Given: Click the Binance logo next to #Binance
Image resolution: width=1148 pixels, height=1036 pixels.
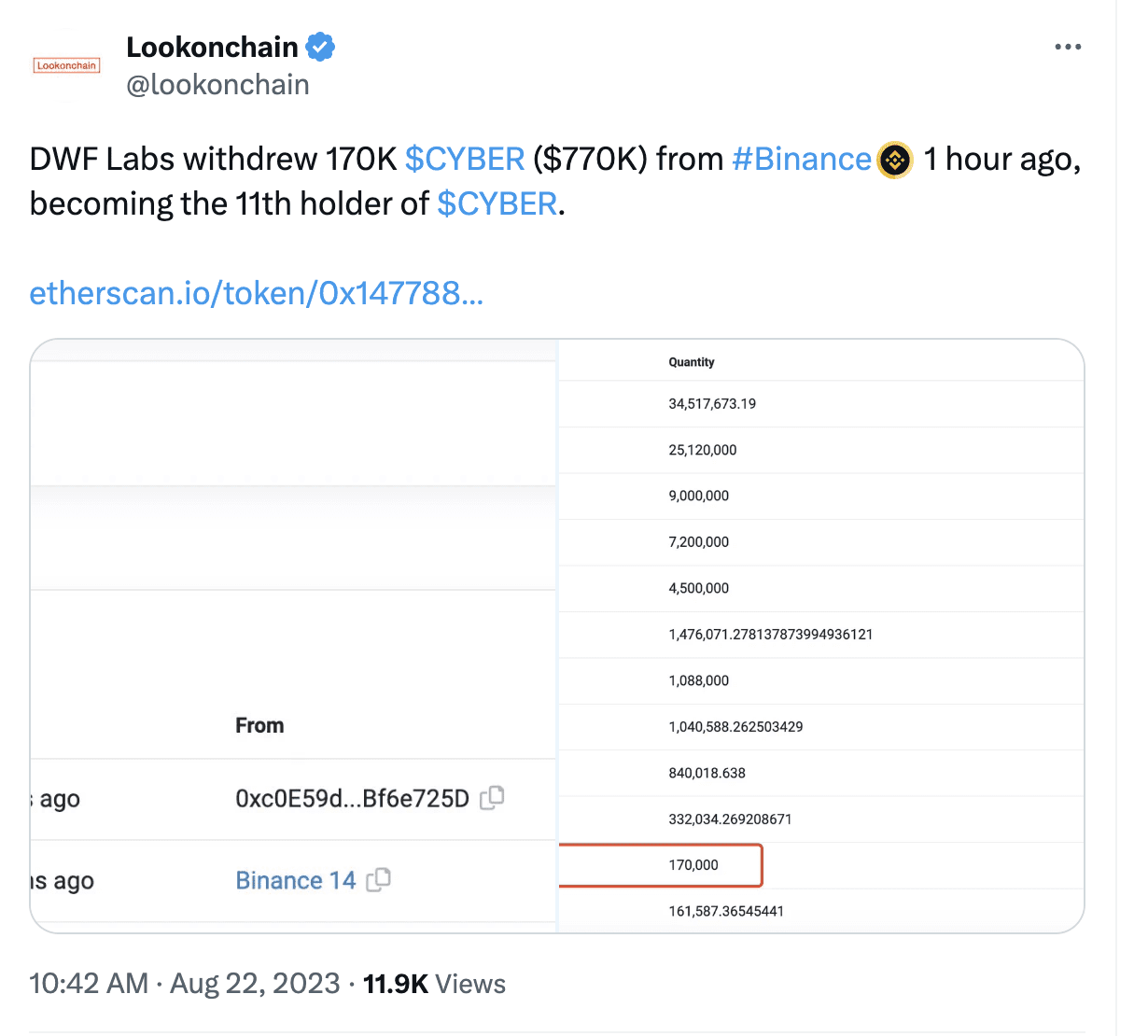Looking at the screenshot, I should point(894,160).
